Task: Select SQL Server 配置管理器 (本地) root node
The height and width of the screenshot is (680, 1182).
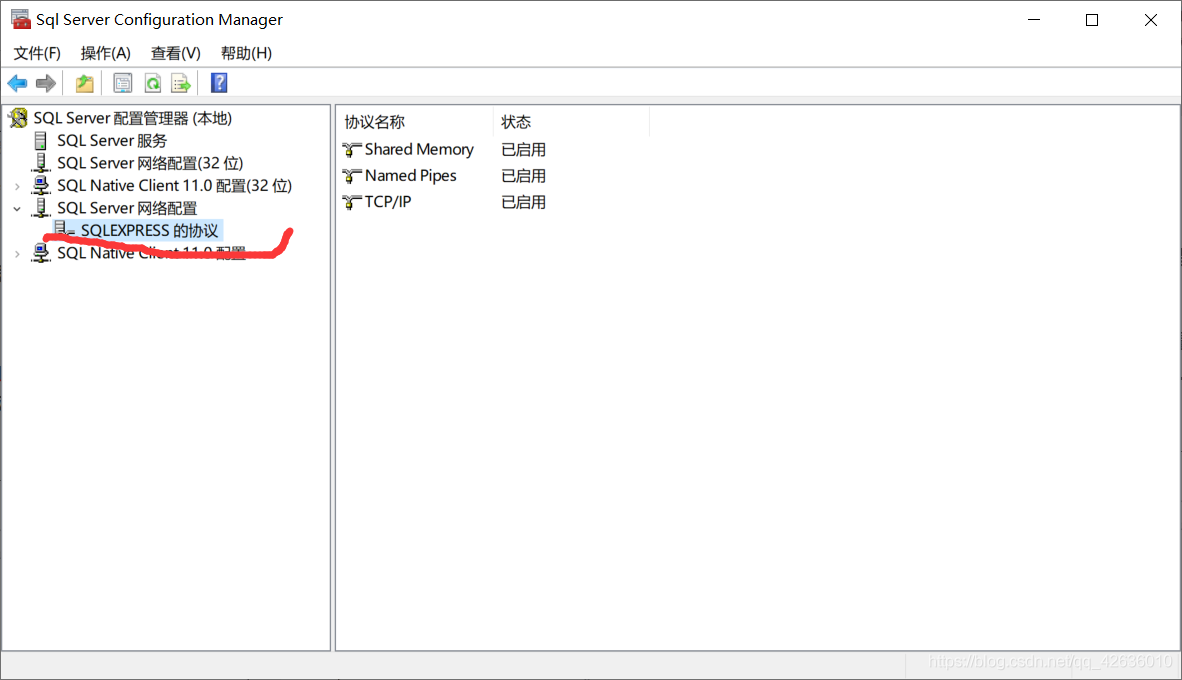Action: 133,118
